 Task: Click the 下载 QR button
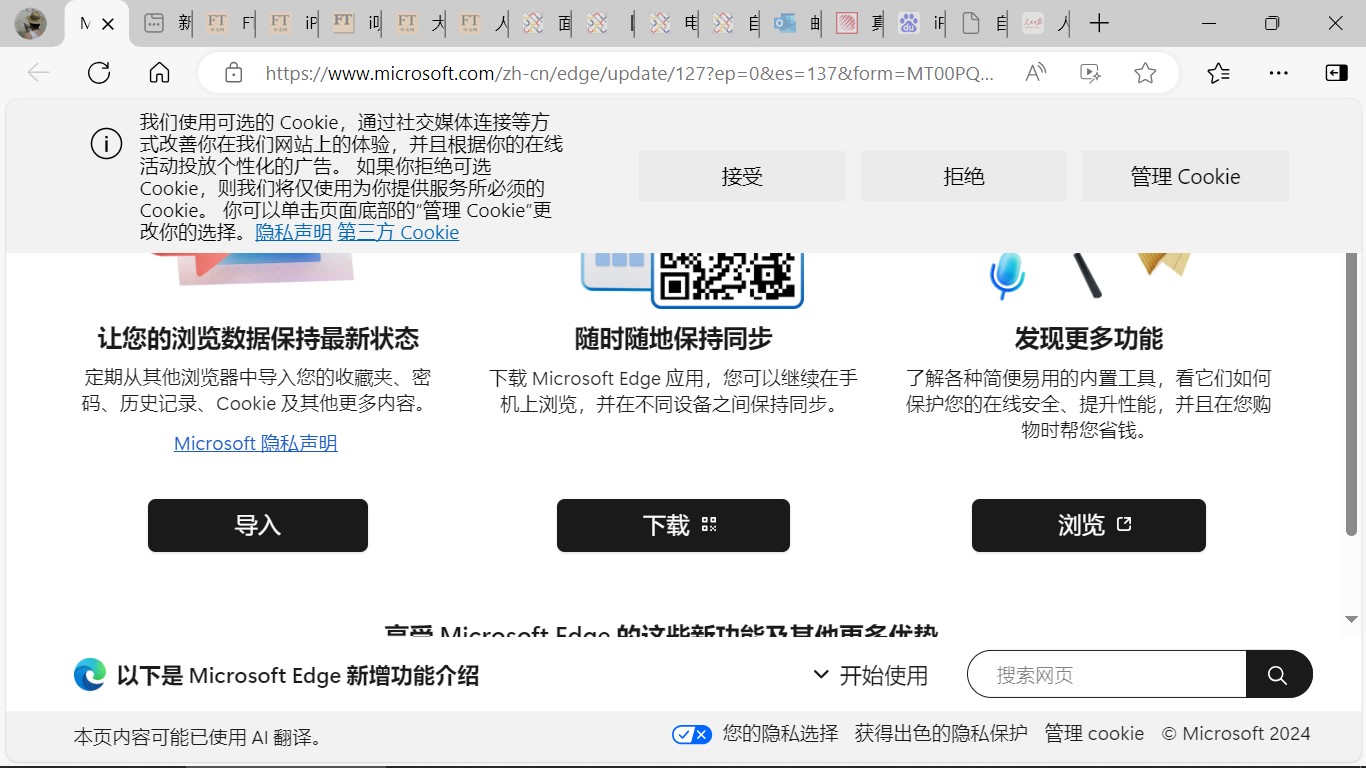673,525
